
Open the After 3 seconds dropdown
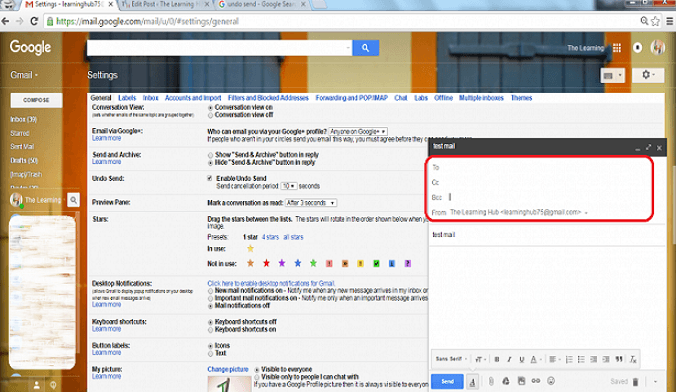(x=310, y=203)
